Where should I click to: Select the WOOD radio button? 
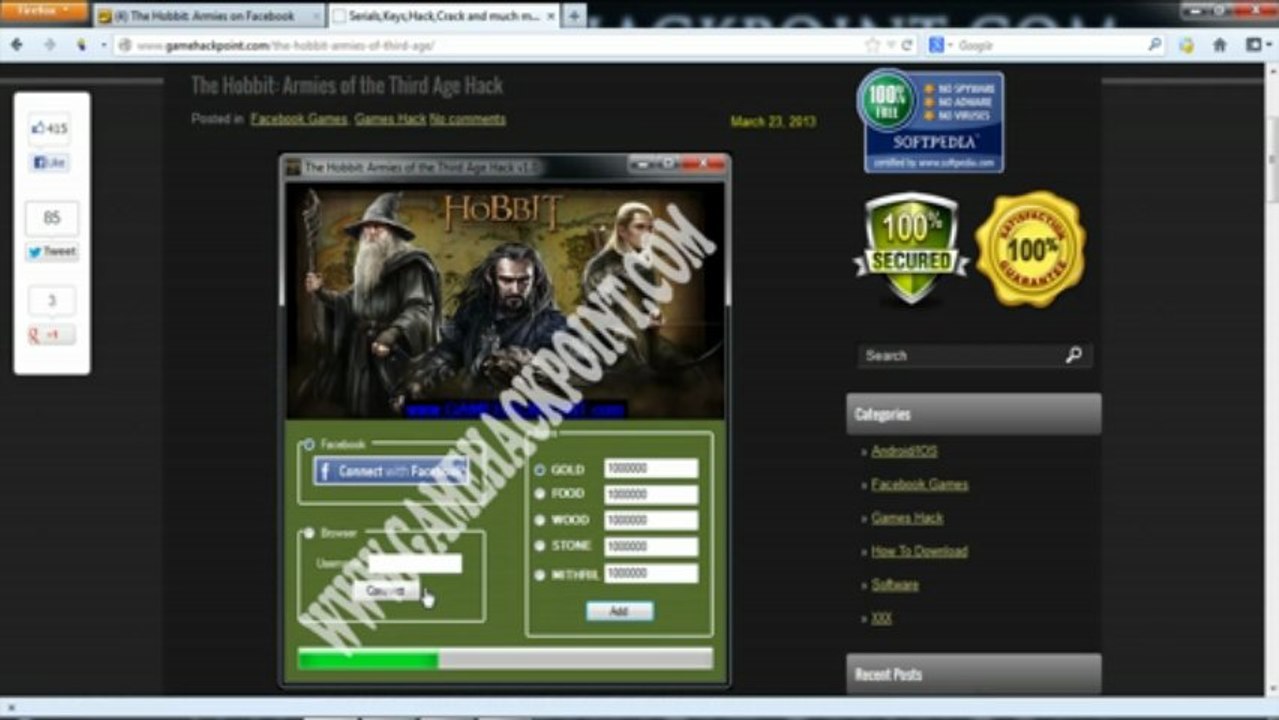[x=540, y=520]
